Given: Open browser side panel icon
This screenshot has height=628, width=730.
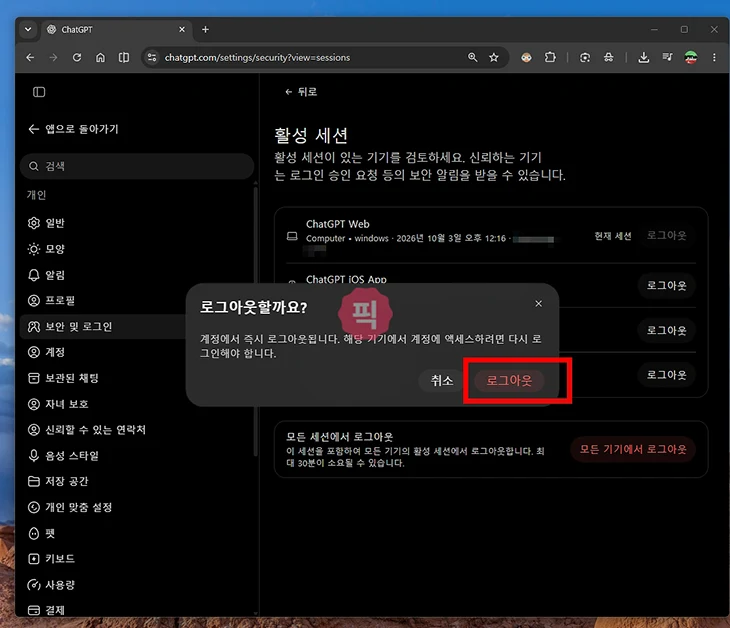Looking at the screenshot, I should 124,58.
